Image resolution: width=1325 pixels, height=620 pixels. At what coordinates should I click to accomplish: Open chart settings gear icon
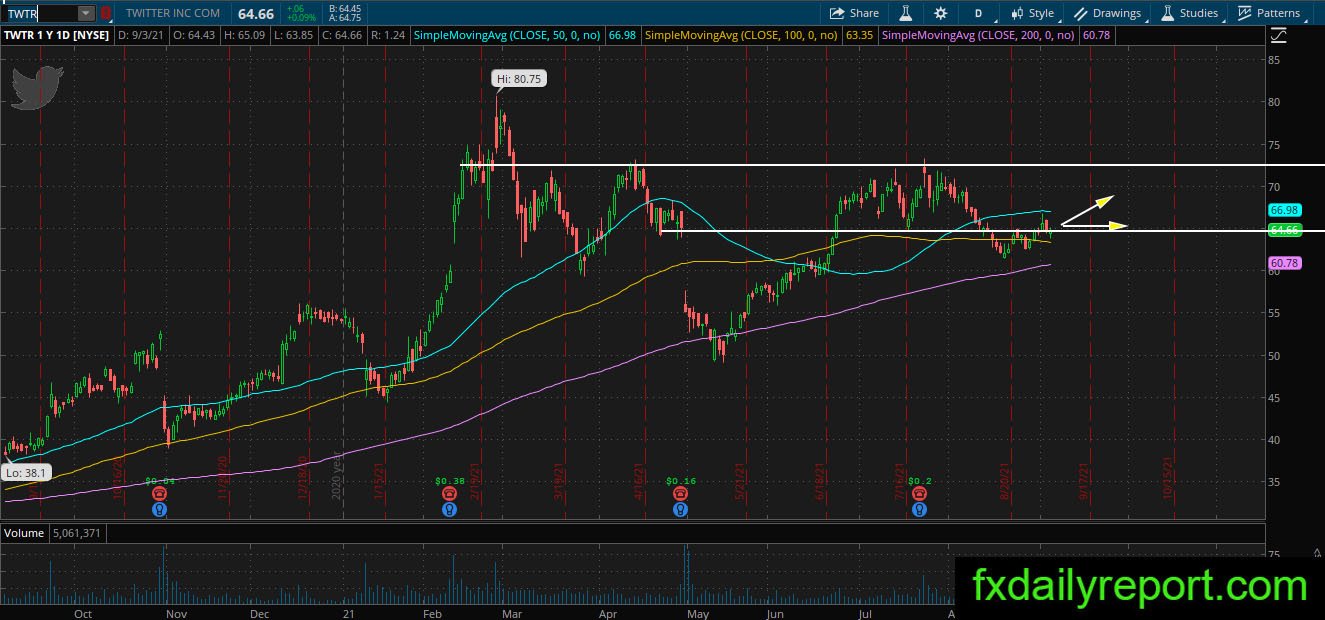pyautogui.click(x=940, y=13)
